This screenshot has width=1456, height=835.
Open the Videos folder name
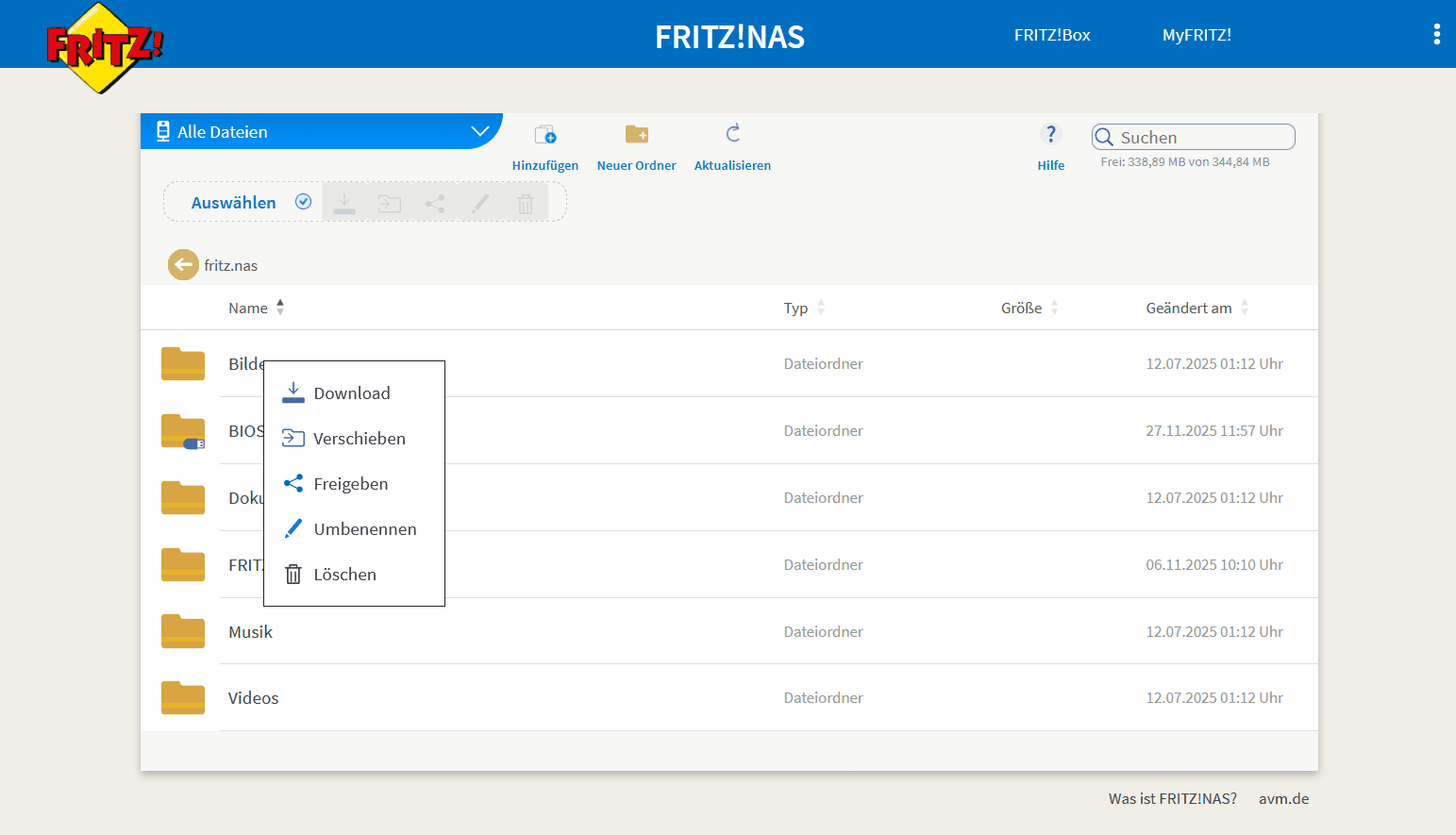(254, 698)
